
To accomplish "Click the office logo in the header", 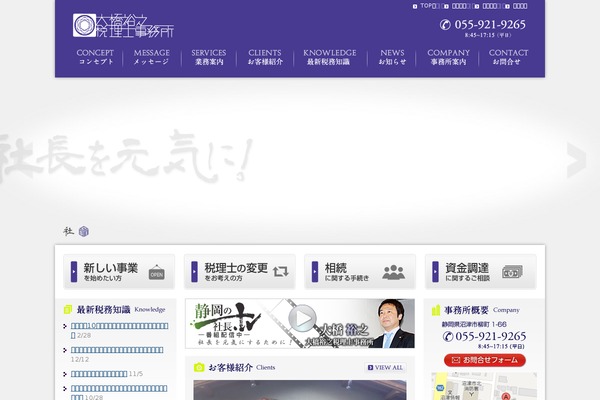I will coord(123,25).
